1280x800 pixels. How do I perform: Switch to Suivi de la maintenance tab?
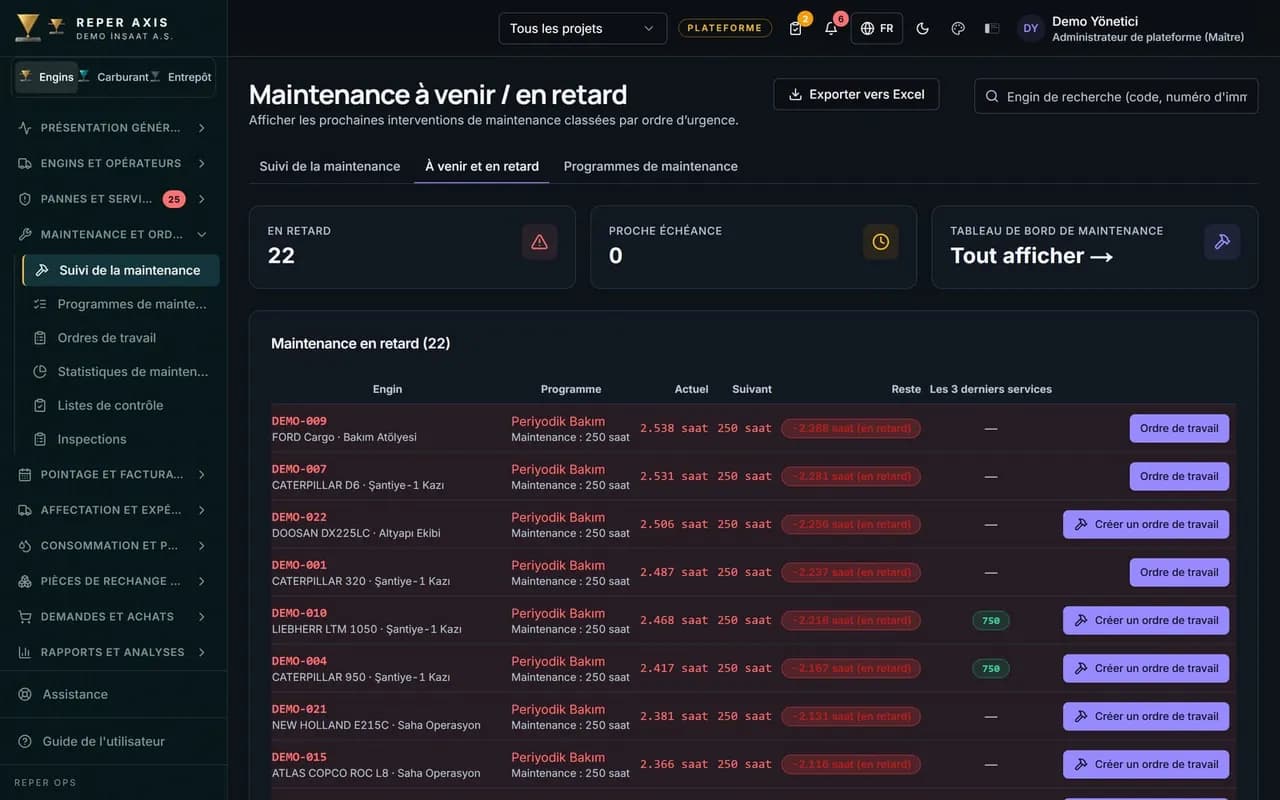point(330,166)
